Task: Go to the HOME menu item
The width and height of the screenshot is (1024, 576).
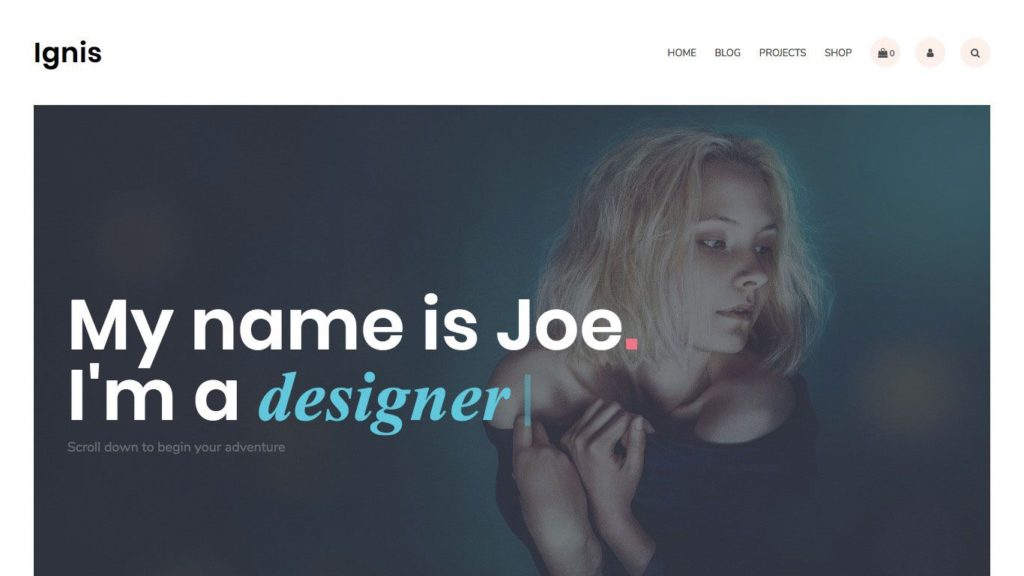Action: [681, 53]
